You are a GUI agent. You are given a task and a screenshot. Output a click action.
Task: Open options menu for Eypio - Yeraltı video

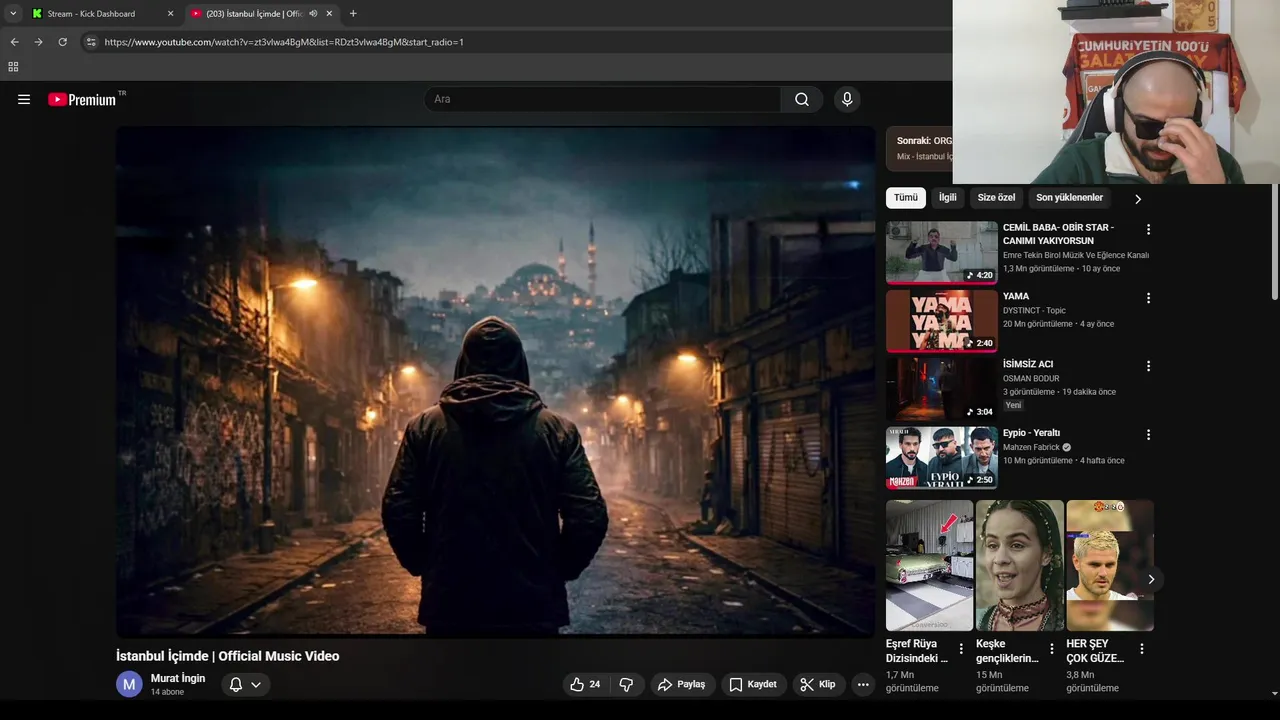(x=1148, y=435)
